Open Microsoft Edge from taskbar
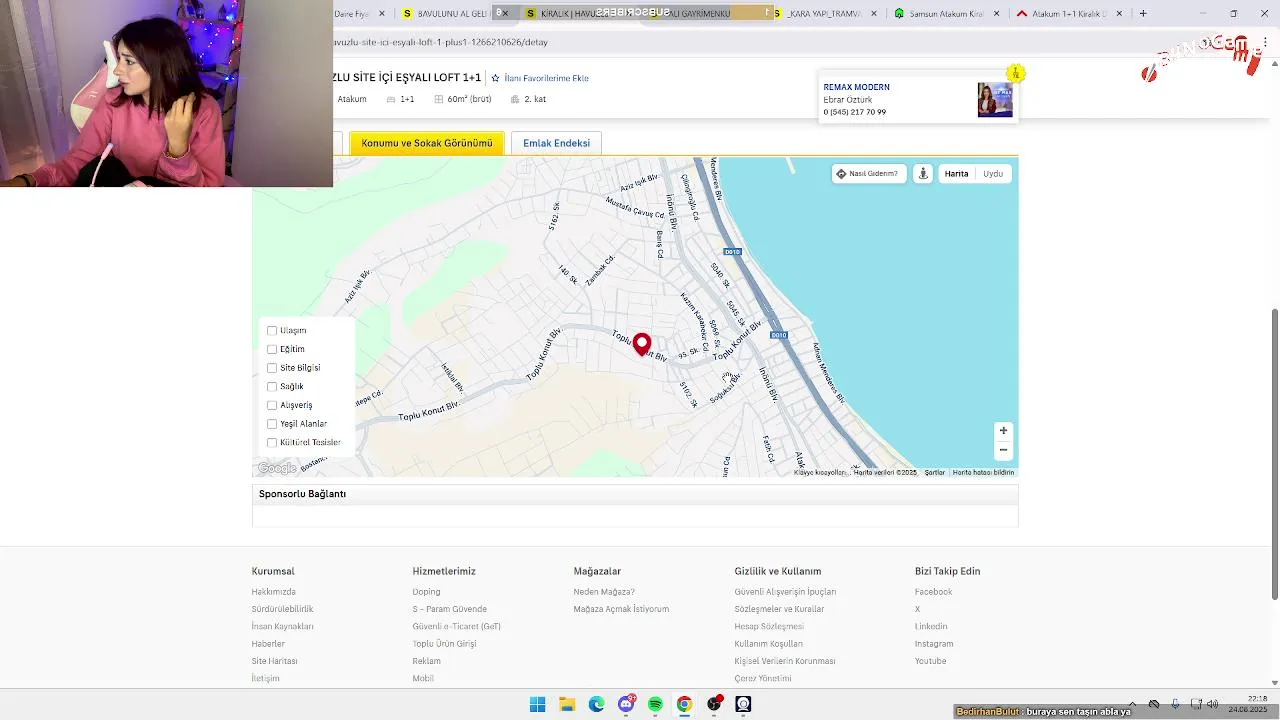 597,704
